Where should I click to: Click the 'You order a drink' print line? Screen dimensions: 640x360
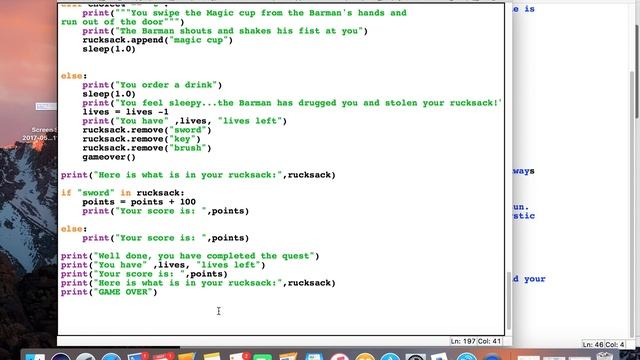click(x=152, y=85)
